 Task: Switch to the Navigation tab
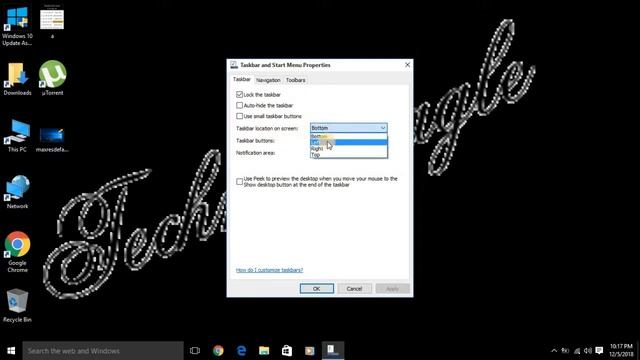(268, 80)
